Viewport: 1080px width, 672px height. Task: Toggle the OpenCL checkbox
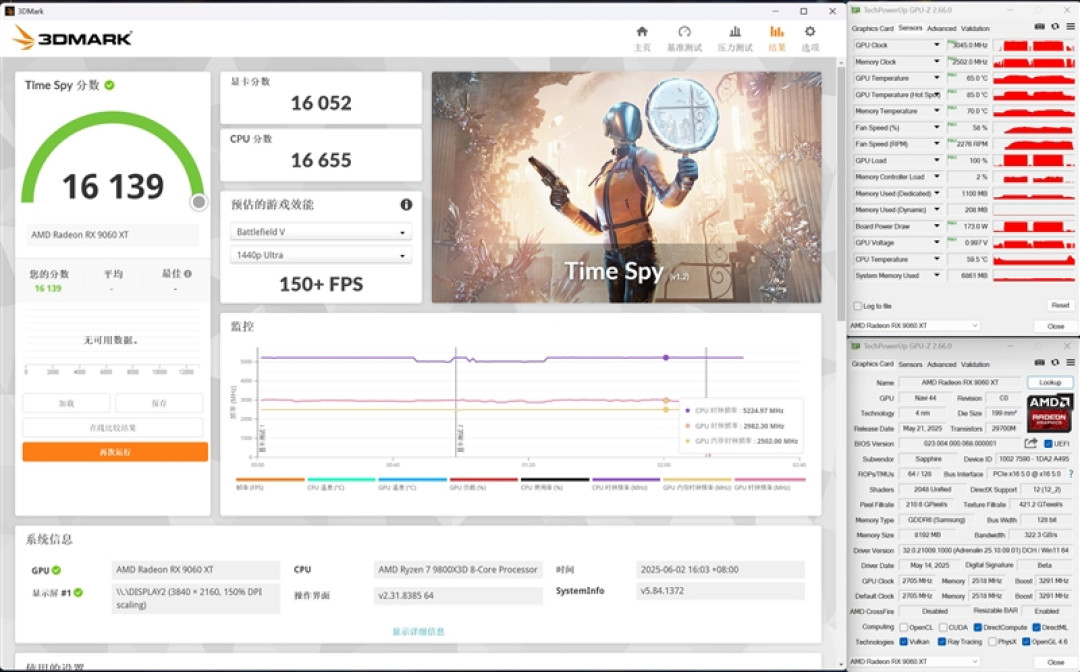(x=904, y=627)
